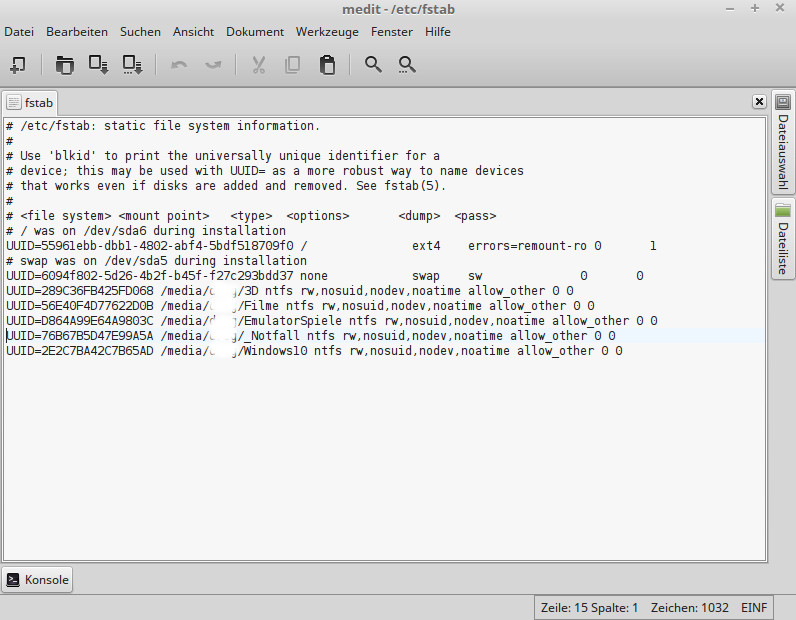Expand the Dateiliste side panel

pyautogui.click(x=782, y=240)
